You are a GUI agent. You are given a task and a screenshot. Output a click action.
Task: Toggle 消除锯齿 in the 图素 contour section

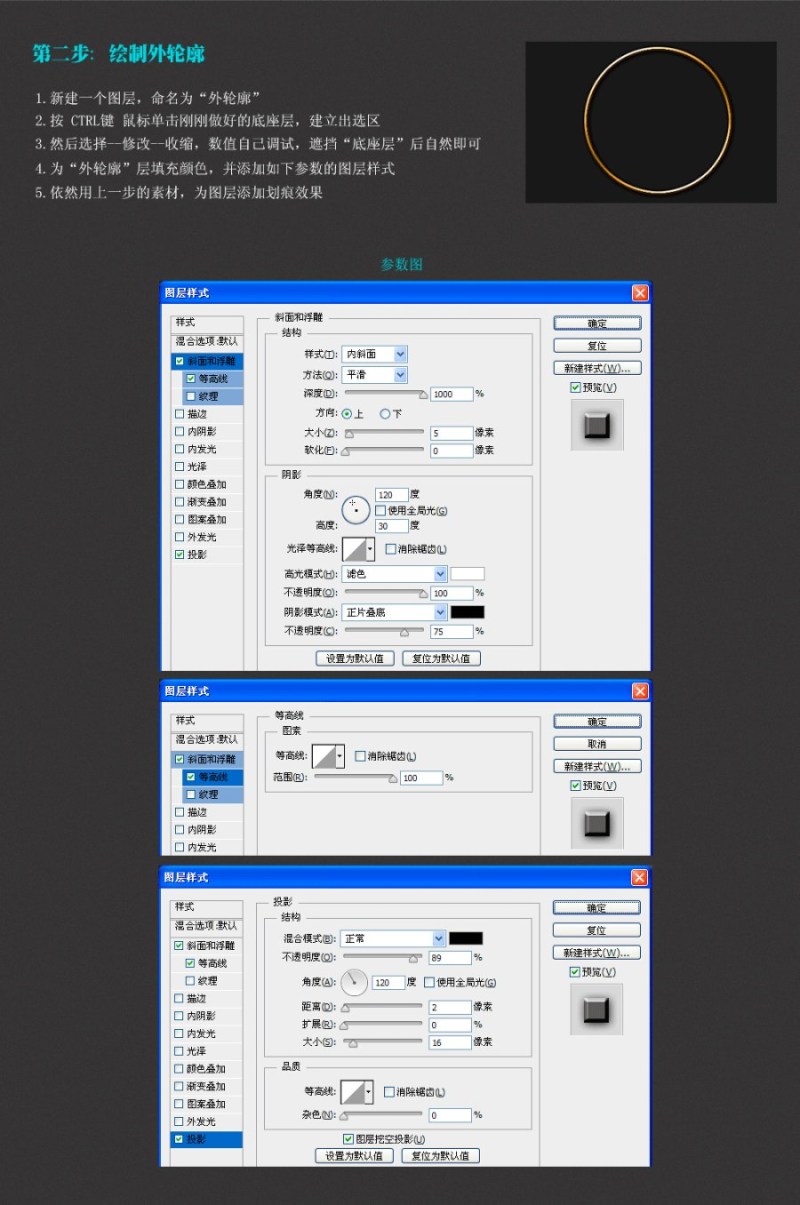(361, 756)
